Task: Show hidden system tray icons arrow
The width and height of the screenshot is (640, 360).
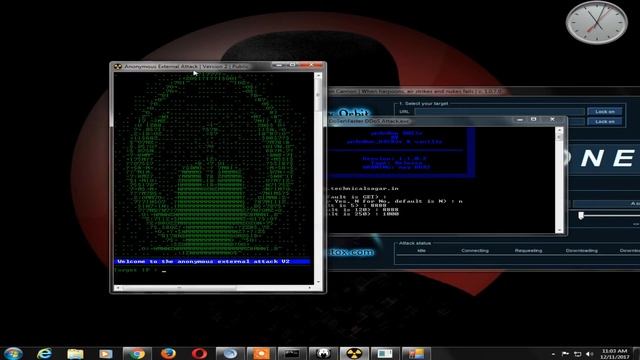Action: pyautogui.click(x=553, y=354)
